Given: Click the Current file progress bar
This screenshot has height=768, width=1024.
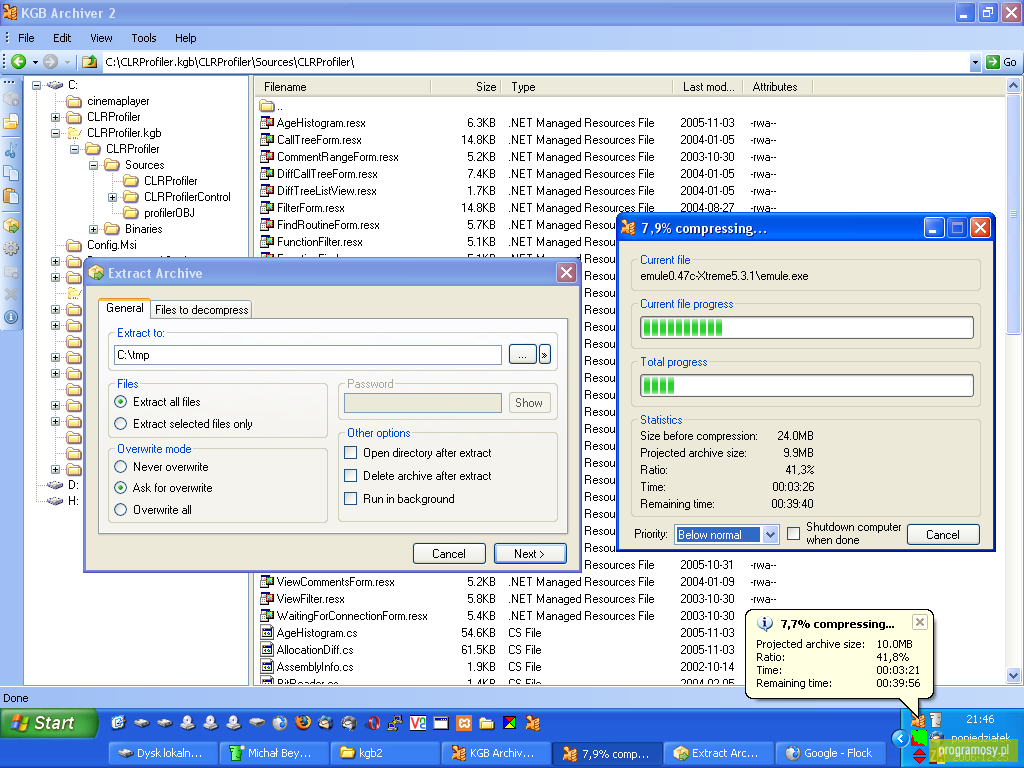Looking at the screenshot, I should (x=807, y=327).
